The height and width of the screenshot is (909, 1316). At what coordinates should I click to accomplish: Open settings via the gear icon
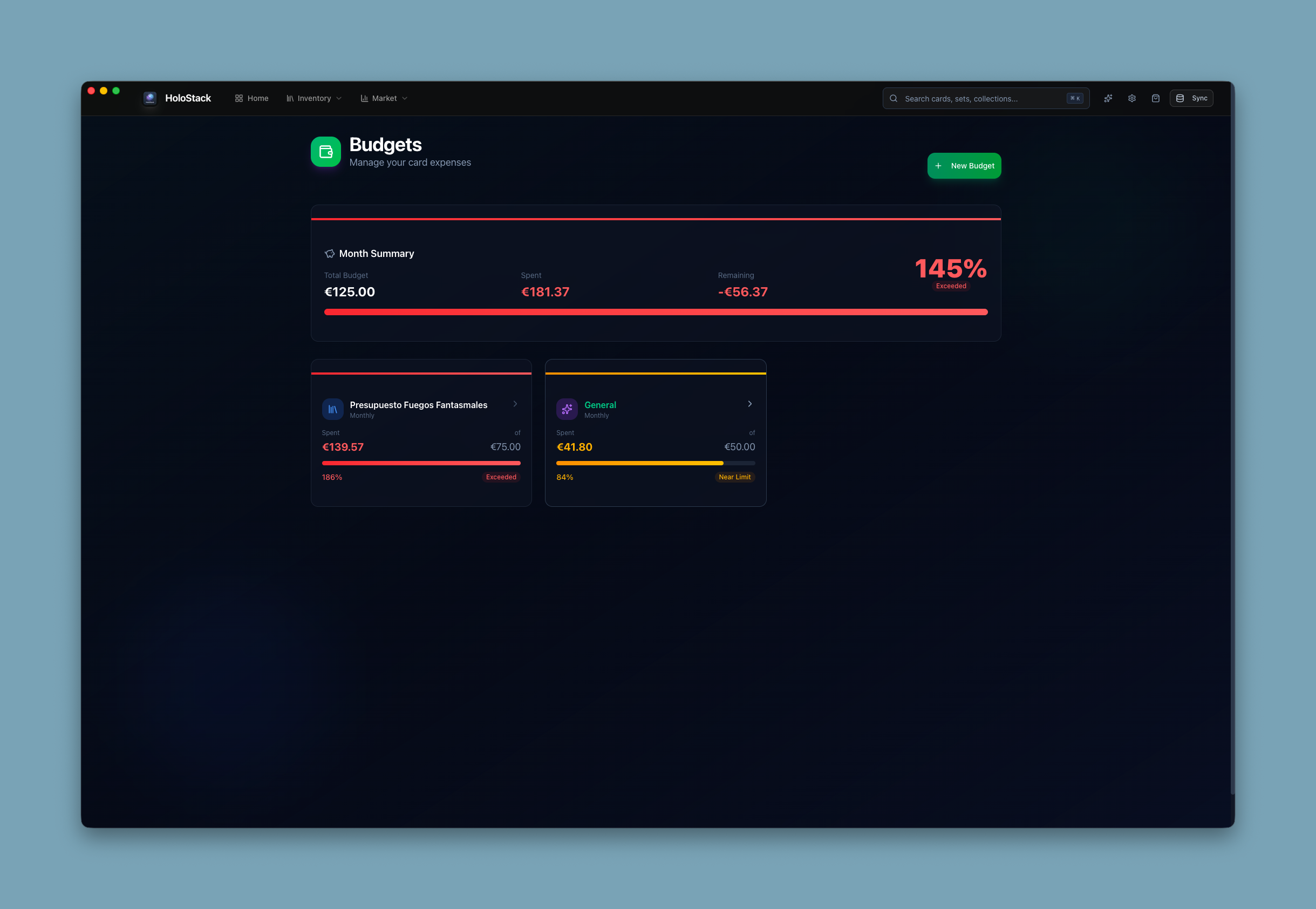[x=1131, y=99]
